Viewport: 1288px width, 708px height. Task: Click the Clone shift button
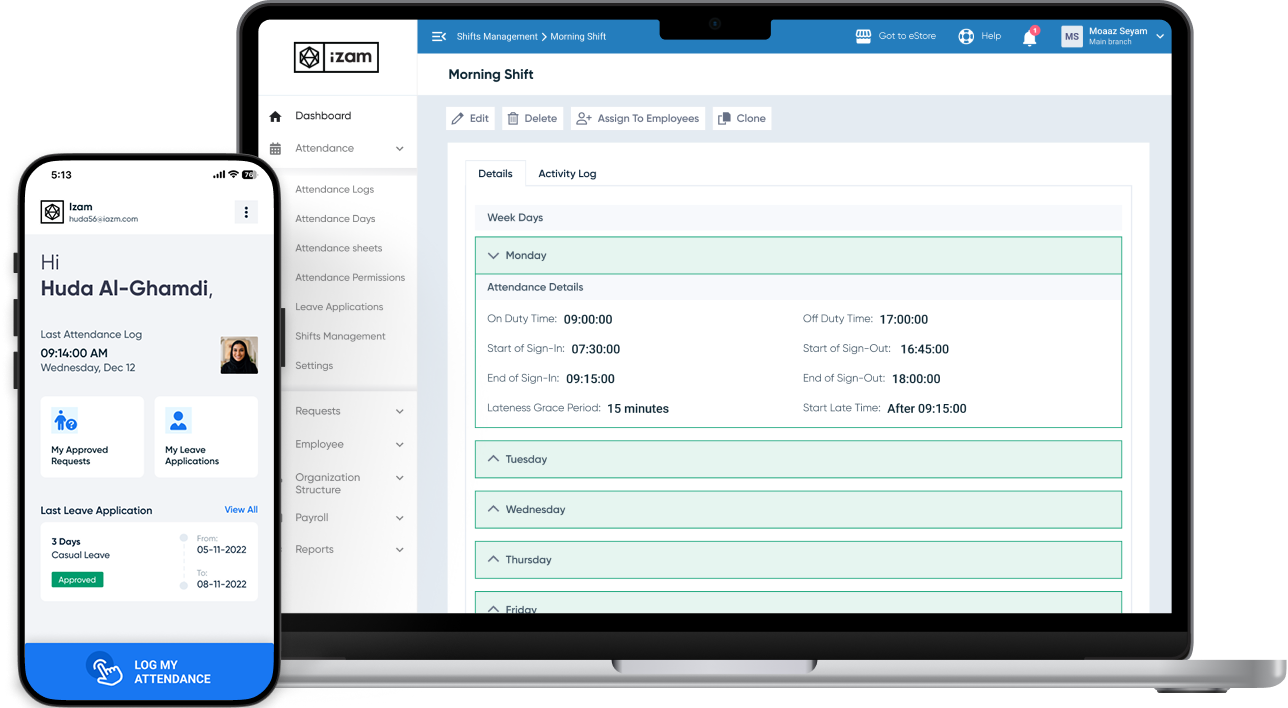(742, 119)
